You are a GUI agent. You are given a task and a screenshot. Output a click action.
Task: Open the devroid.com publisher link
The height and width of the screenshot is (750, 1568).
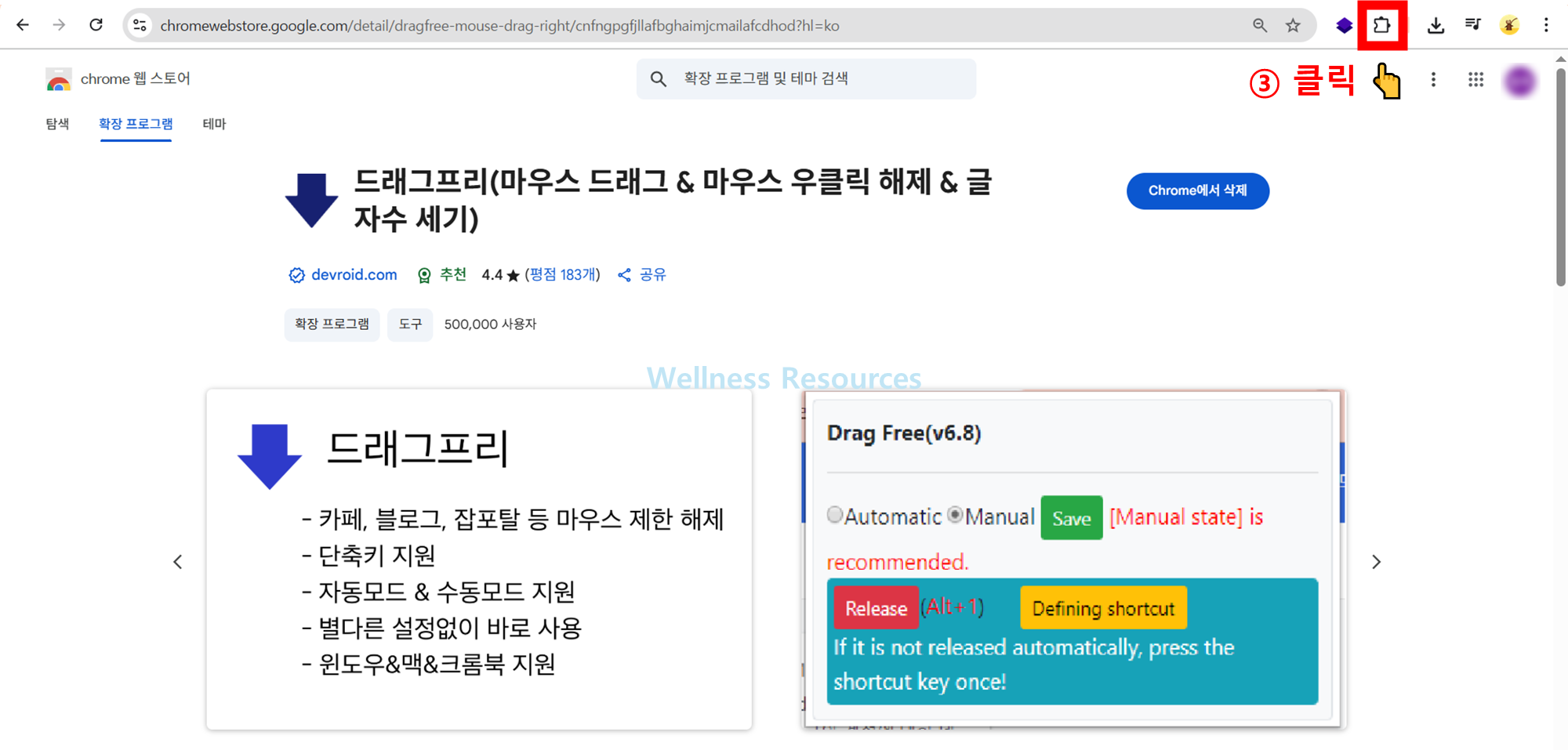[354, 274]
